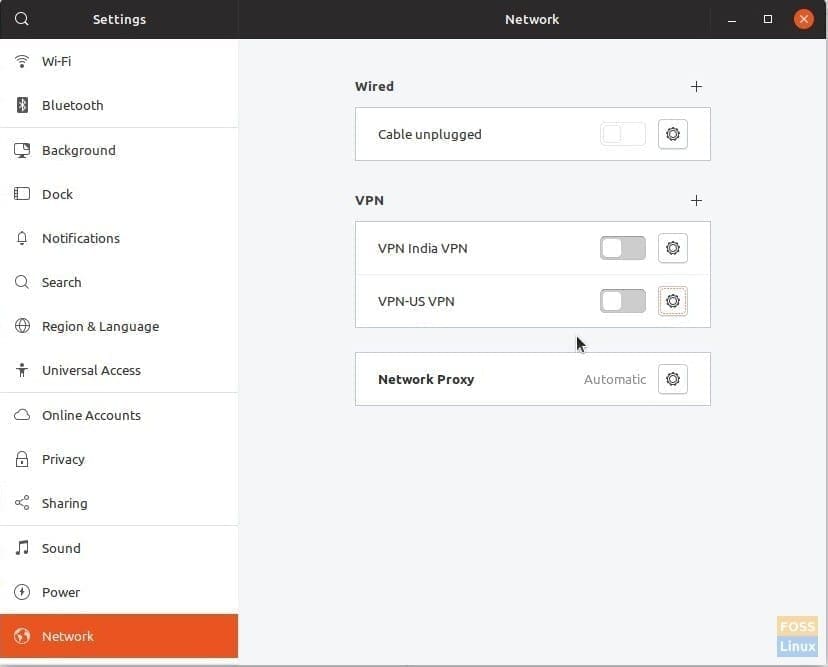Viewport: 828px width, 667px height.
Task: Open Power settings panel
Action: 119,592
